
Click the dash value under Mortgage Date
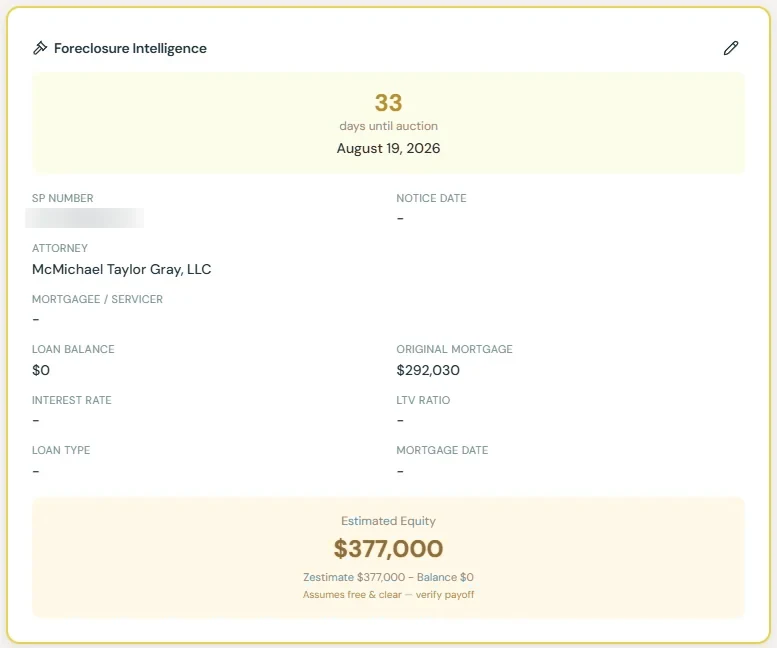coord(400,471)
